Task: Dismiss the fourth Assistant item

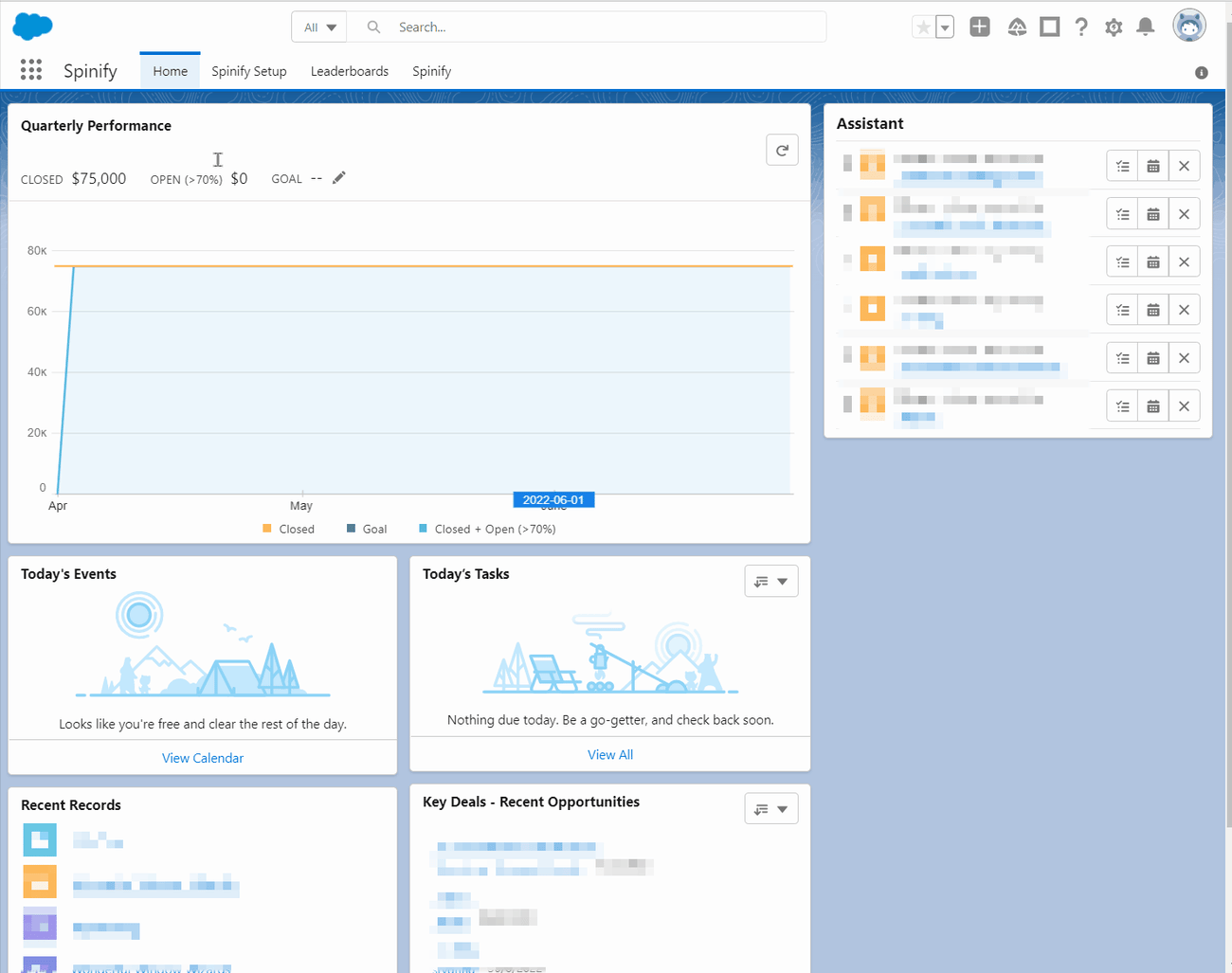Action: 1185,310
